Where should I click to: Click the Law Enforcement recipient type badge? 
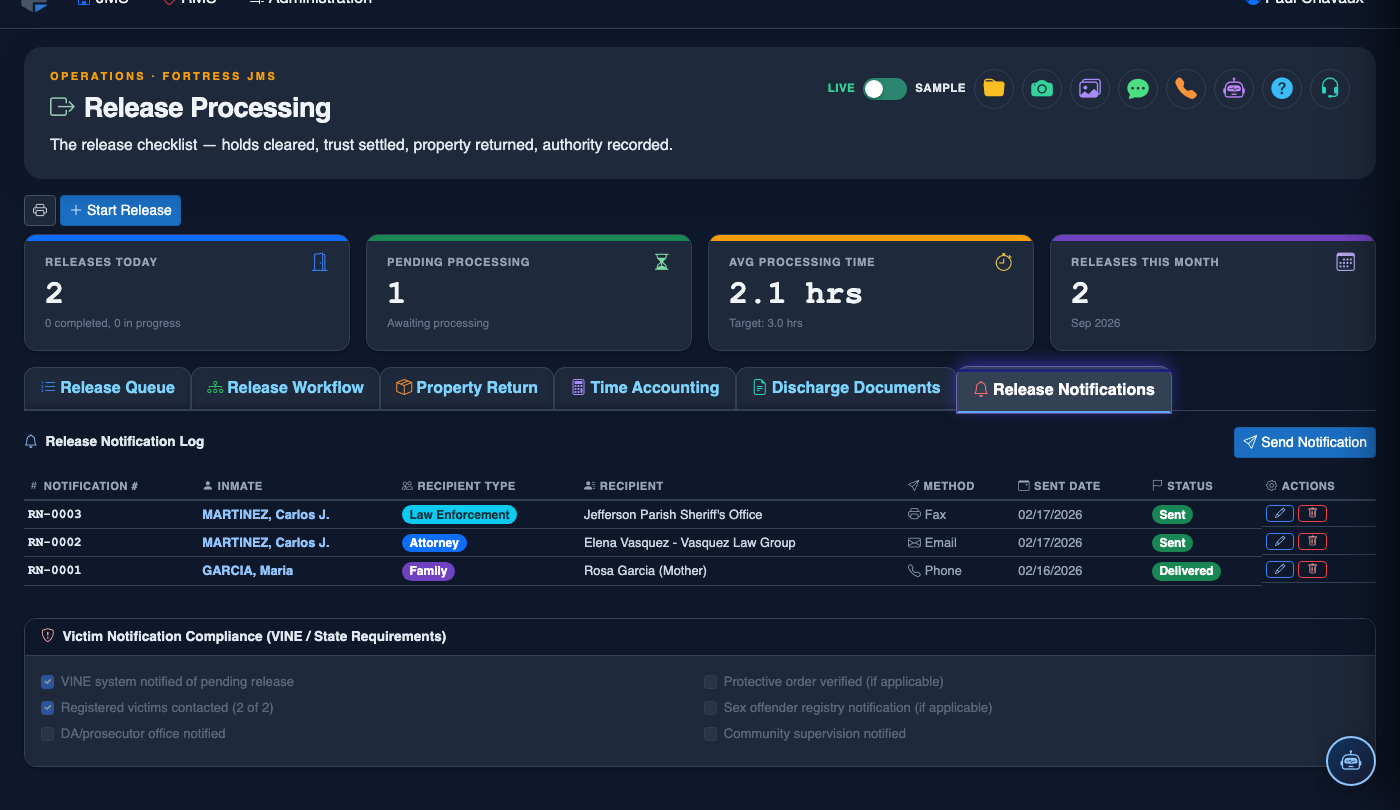coord(460,515)
